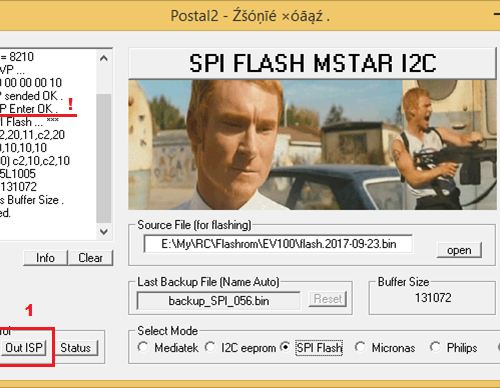The height and width of the screenshot is (388, 500).
Task: Open the Info log details
Action: (x=45, y=258)
